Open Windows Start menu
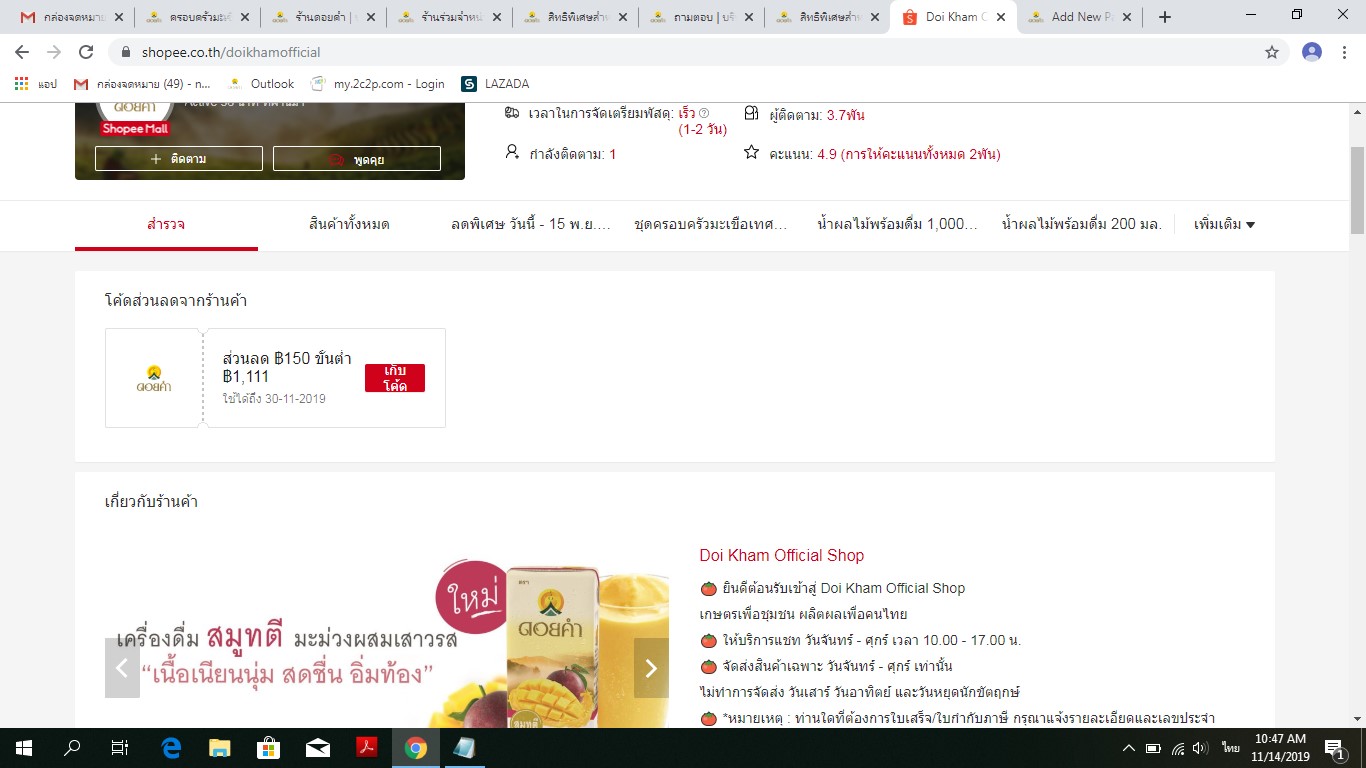 (24, 748)
